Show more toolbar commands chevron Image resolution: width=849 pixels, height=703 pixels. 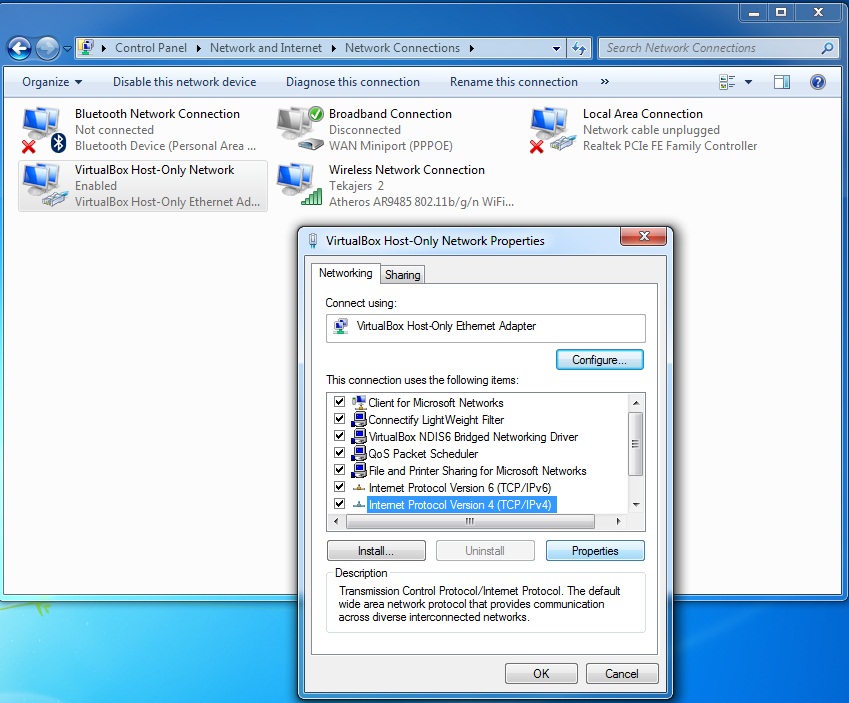click(605, 82)
